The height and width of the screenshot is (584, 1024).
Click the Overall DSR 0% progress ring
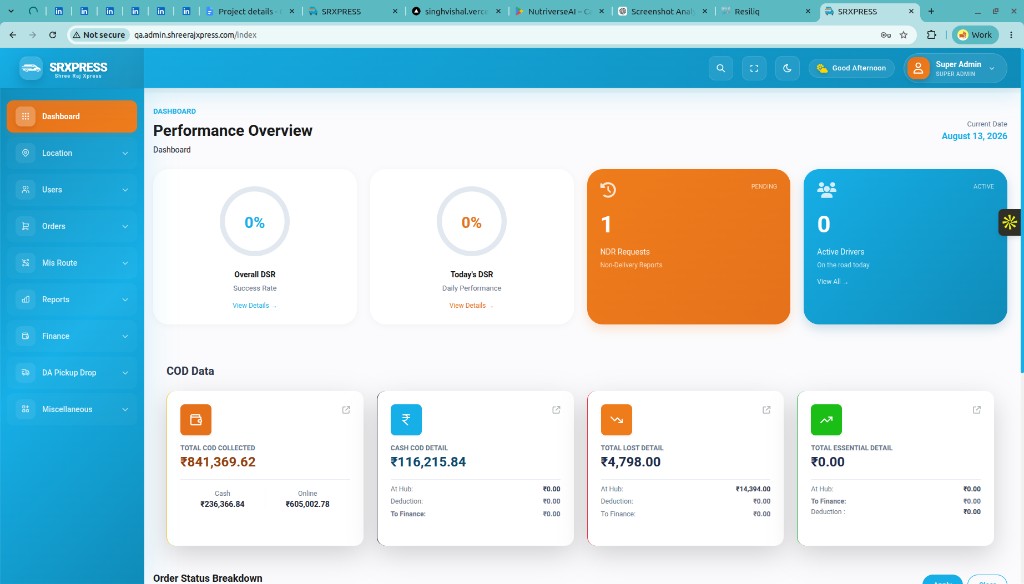(x=255, y=221)
